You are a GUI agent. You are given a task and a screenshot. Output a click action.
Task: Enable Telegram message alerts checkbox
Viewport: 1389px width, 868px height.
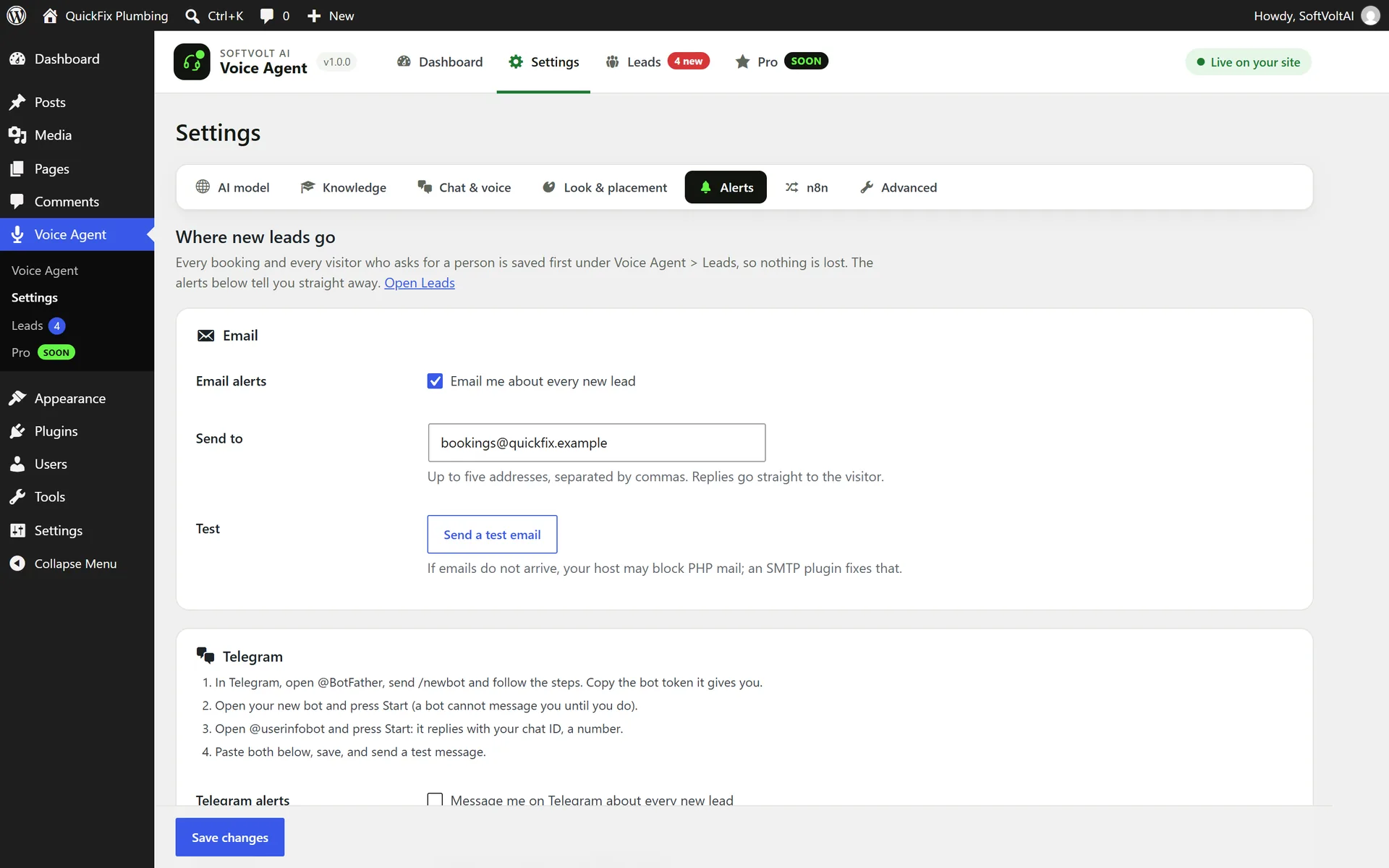click(435, 799)
